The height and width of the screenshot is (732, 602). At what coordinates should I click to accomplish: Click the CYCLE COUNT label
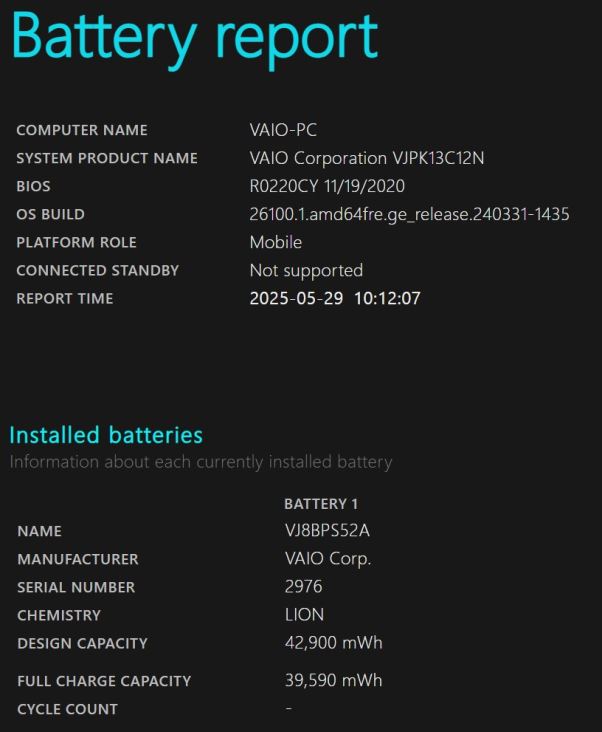[67, 709]
